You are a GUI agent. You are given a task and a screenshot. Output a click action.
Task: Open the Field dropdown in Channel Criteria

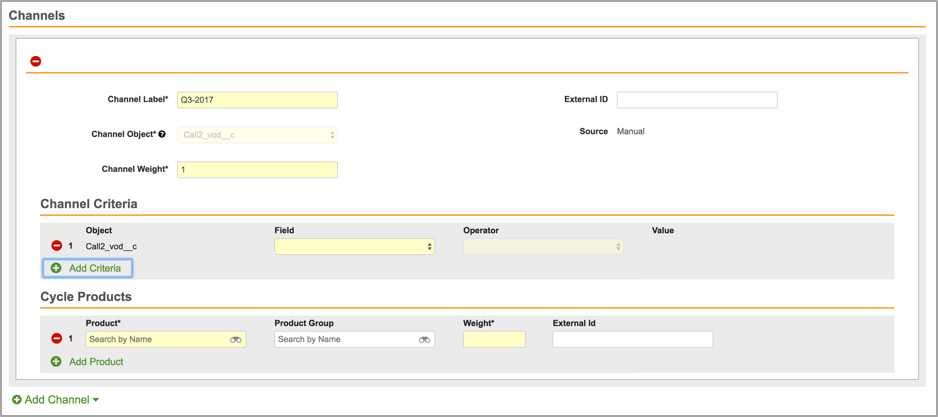[354, 246]
